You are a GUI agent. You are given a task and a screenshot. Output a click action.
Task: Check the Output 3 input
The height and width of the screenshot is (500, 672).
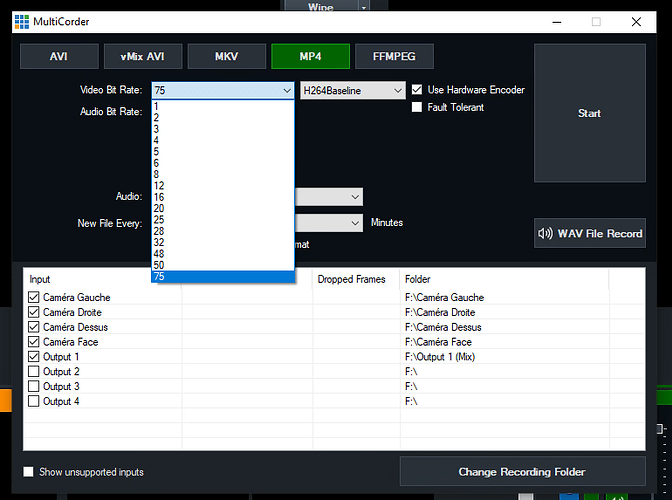tap(33, 386)
